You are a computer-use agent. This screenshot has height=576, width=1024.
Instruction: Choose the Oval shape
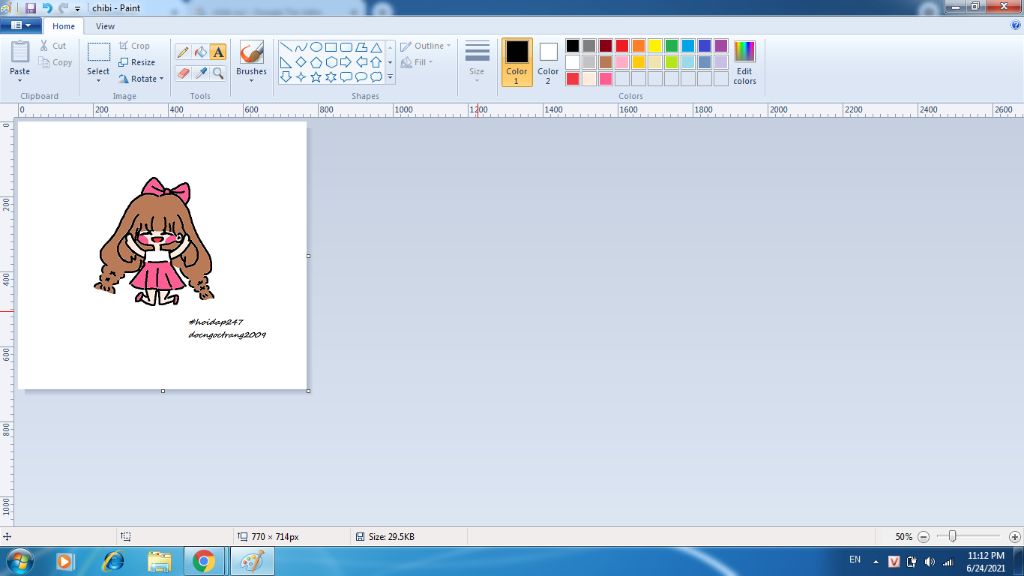pyautogui.click(x=315, y=47)
